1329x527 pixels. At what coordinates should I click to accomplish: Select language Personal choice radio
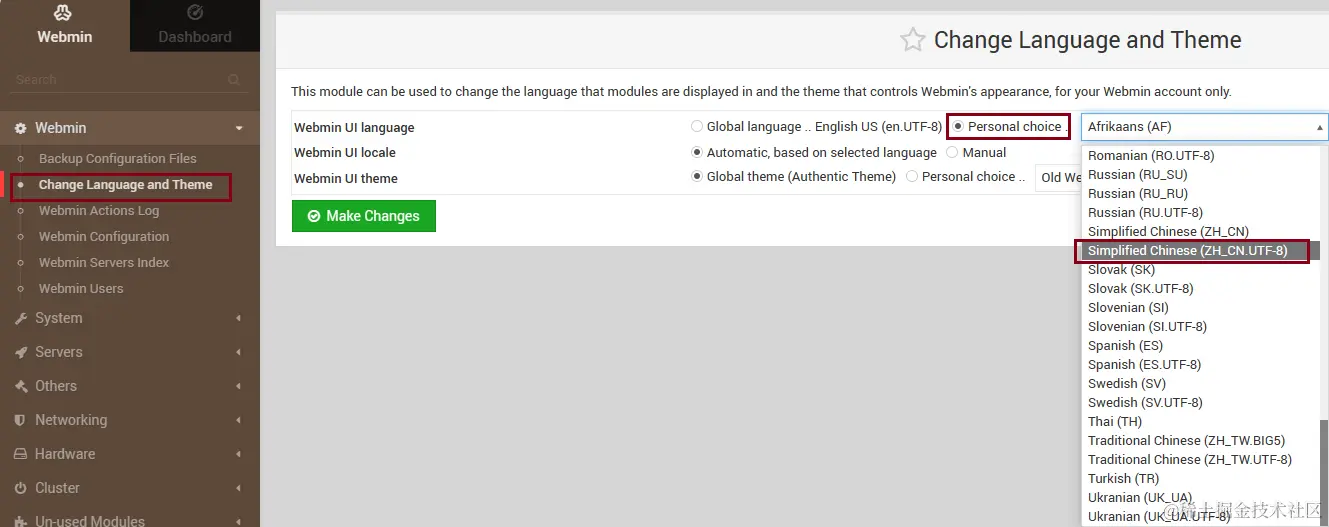[x=958, y=127]
